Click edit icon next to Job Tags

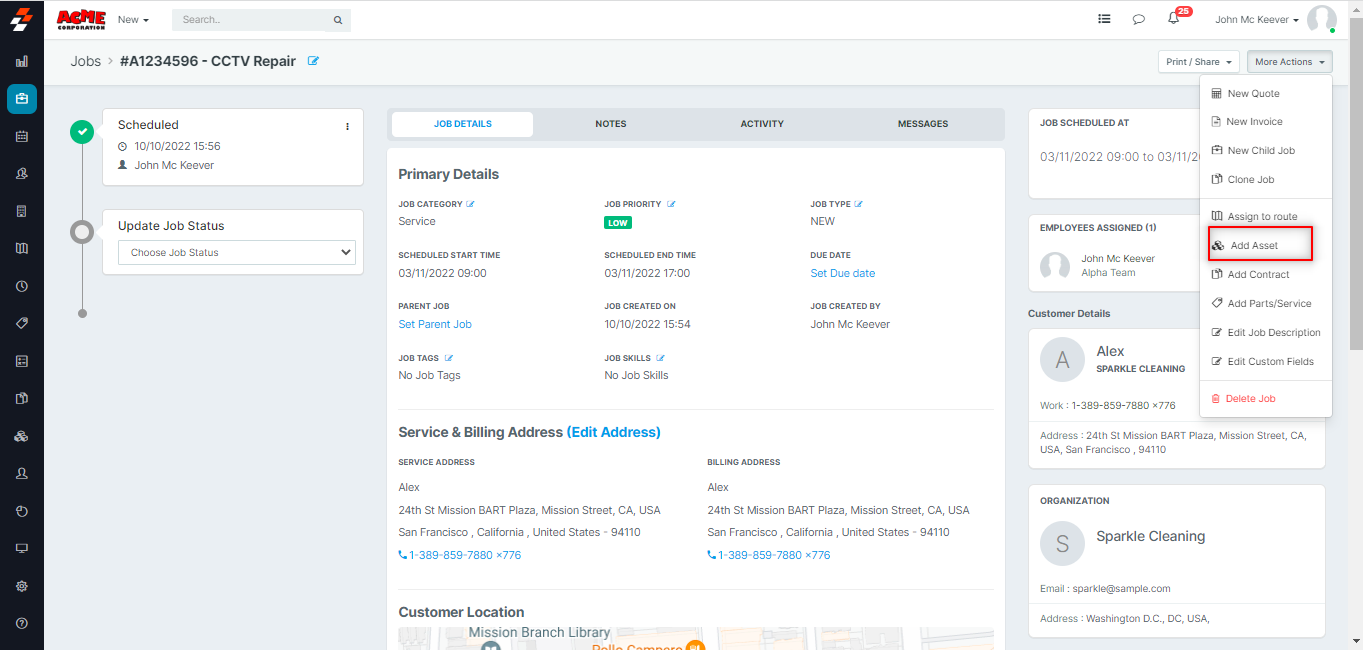click(449, 358)
